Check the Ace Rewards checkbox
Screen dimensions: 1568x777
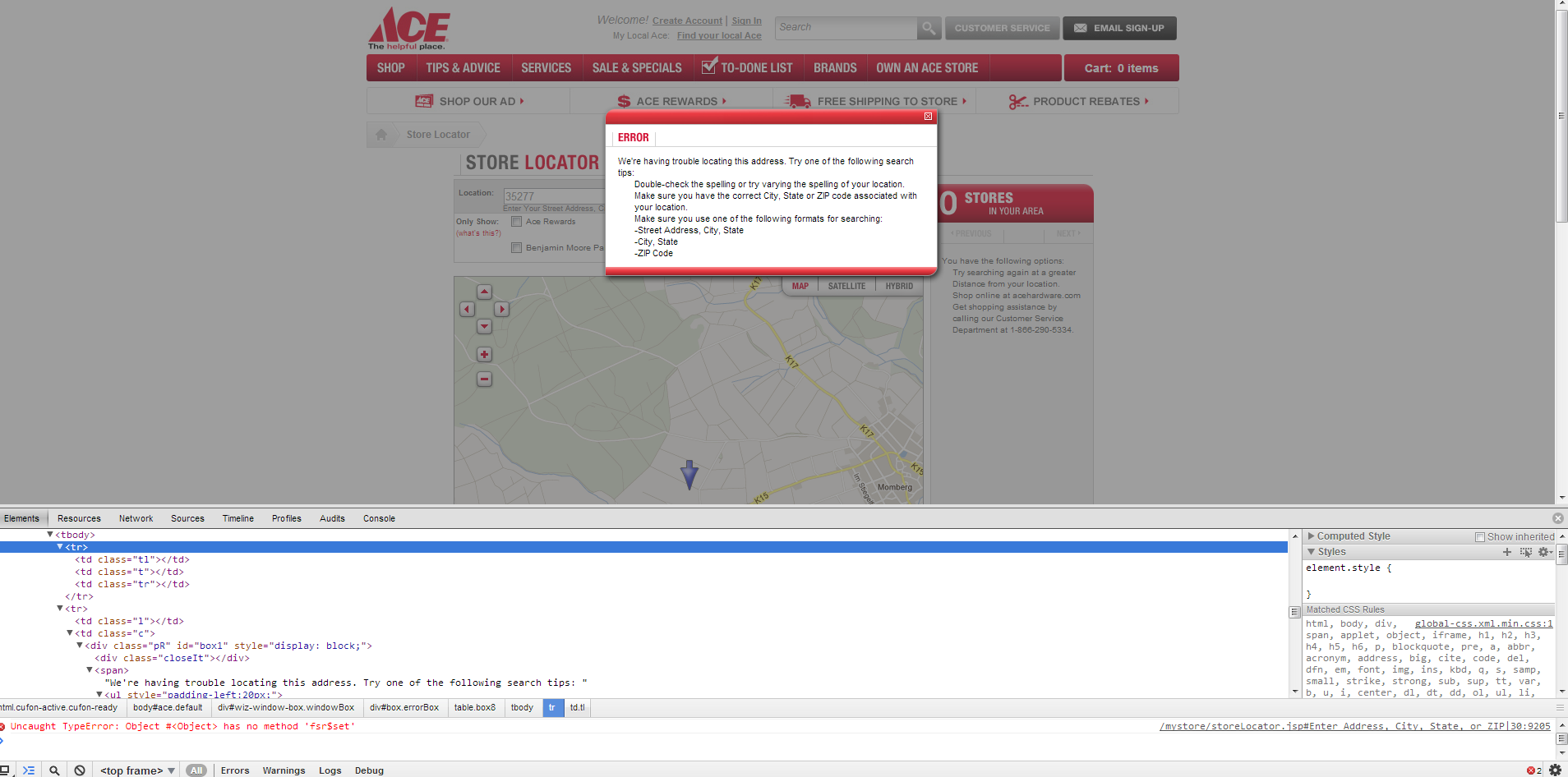point(516,222)
